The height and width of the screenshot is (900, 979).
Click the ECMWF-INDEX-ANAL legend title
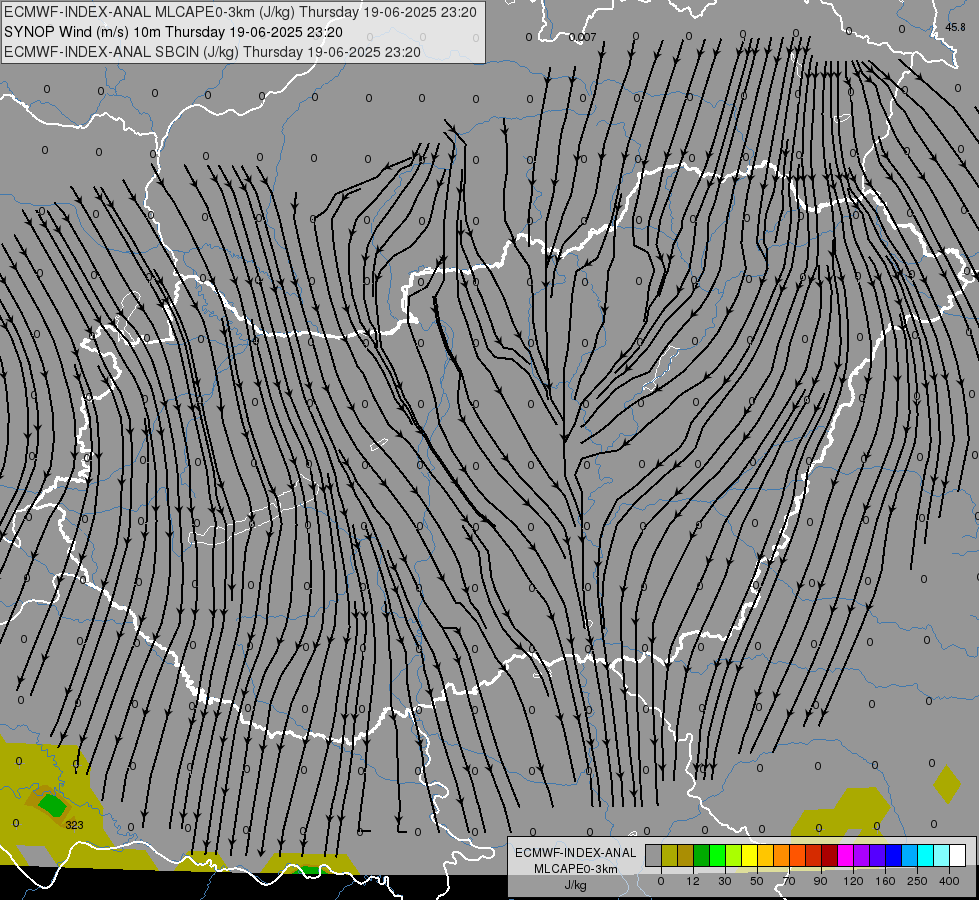(575, 853)
